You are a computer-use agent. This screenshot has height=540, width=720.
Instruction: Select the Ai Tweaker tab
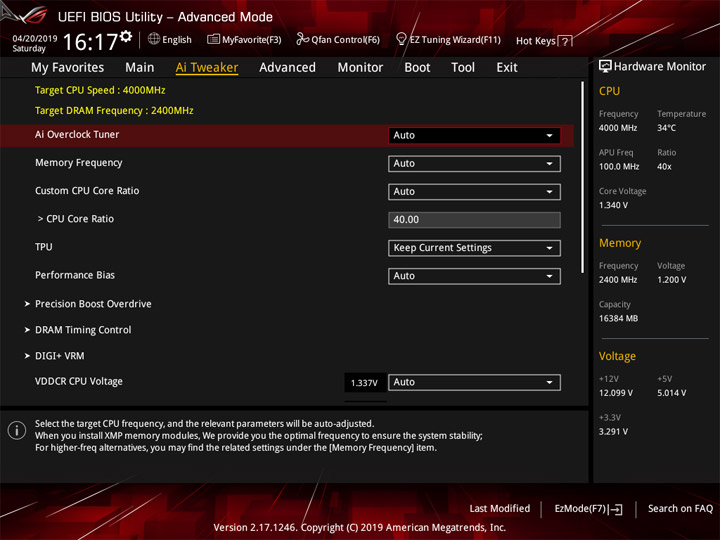click(207, 68)
